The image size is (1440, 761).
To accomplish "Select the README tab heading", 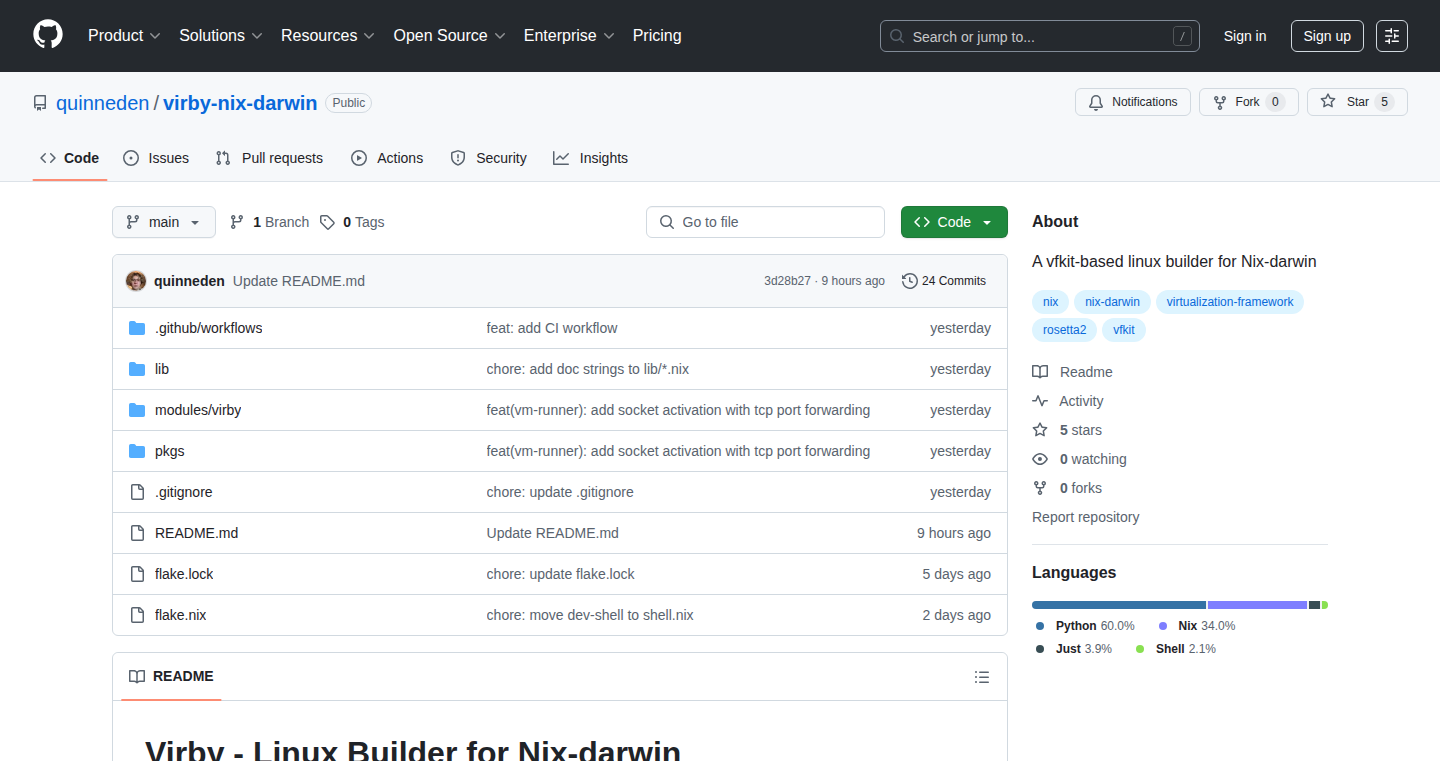I will 172,677.
